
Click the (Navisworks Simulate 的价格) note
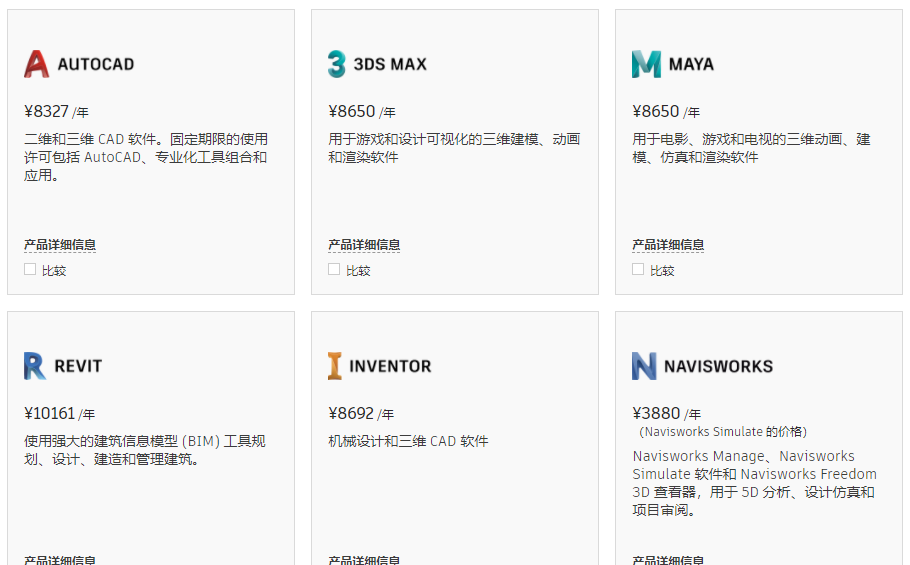click(x=723, y=432)
